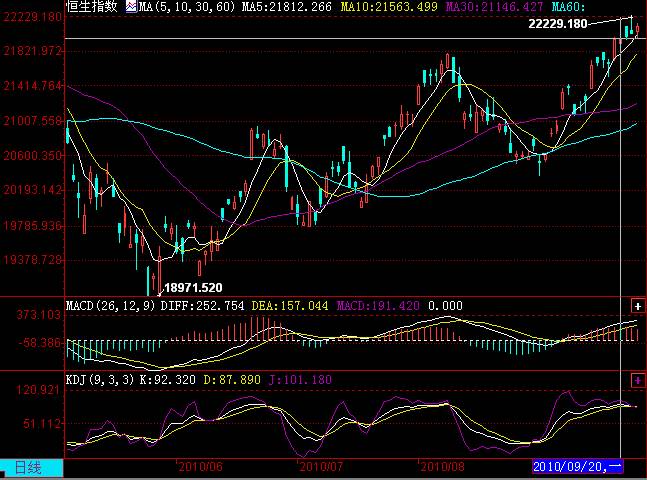
Task: Click the 21007.558 price axis label
Action: 33,121
